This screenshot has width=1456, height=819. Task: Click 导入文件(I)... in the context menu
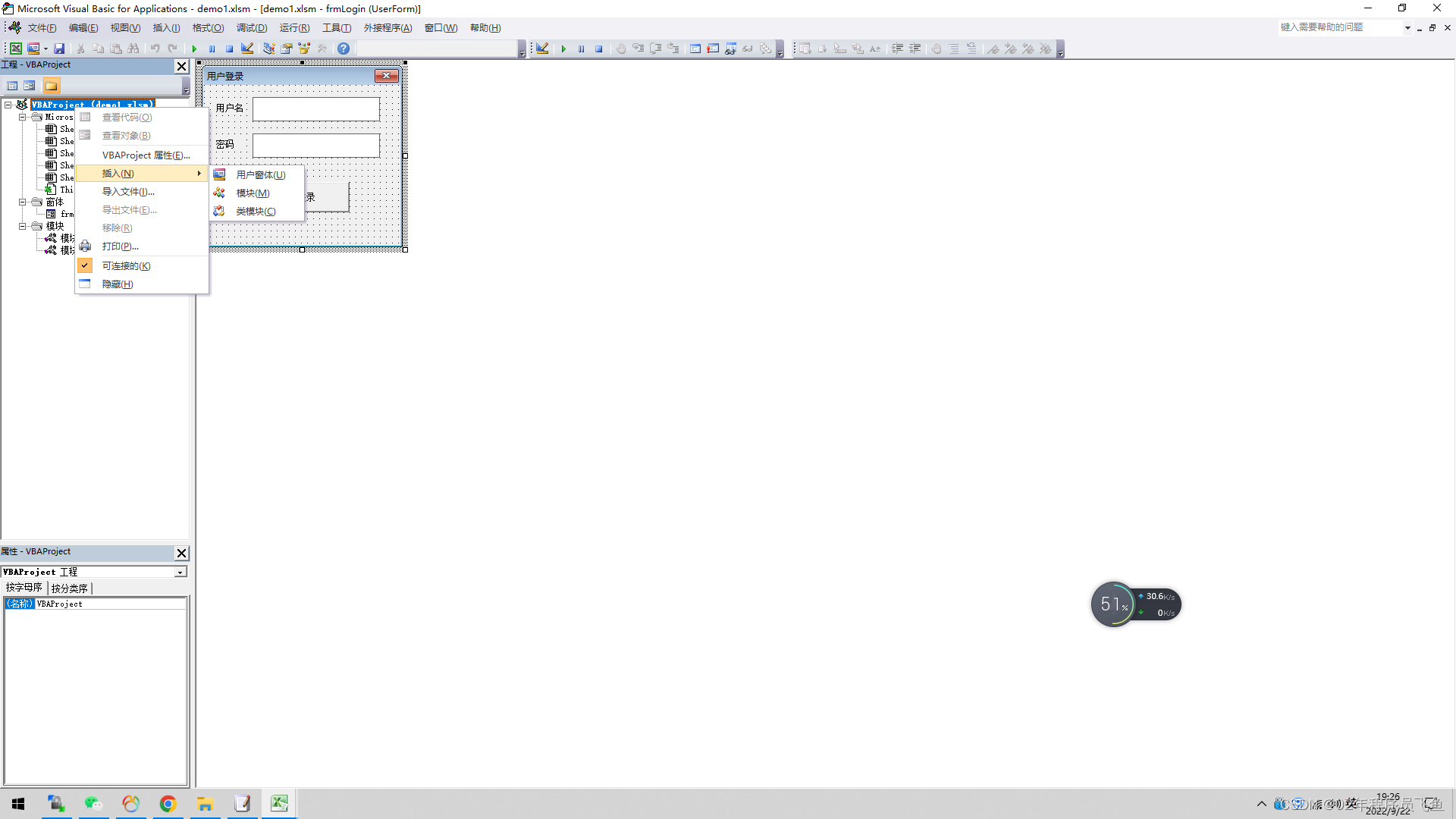(128, 192)
